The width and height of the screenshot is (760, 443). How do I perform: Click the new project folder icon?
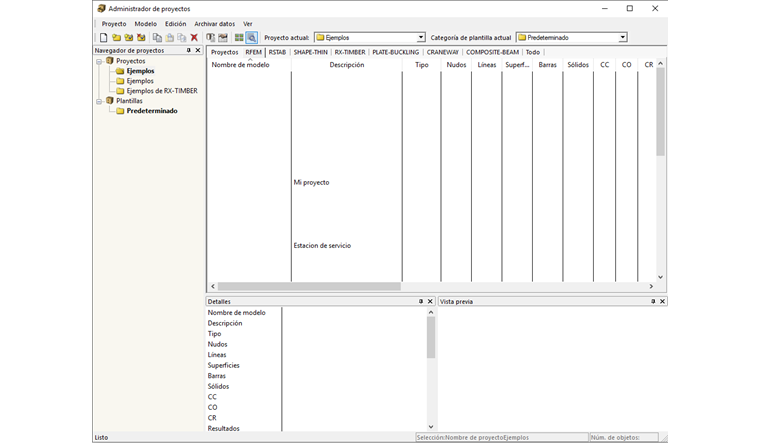tap(116, 37)
